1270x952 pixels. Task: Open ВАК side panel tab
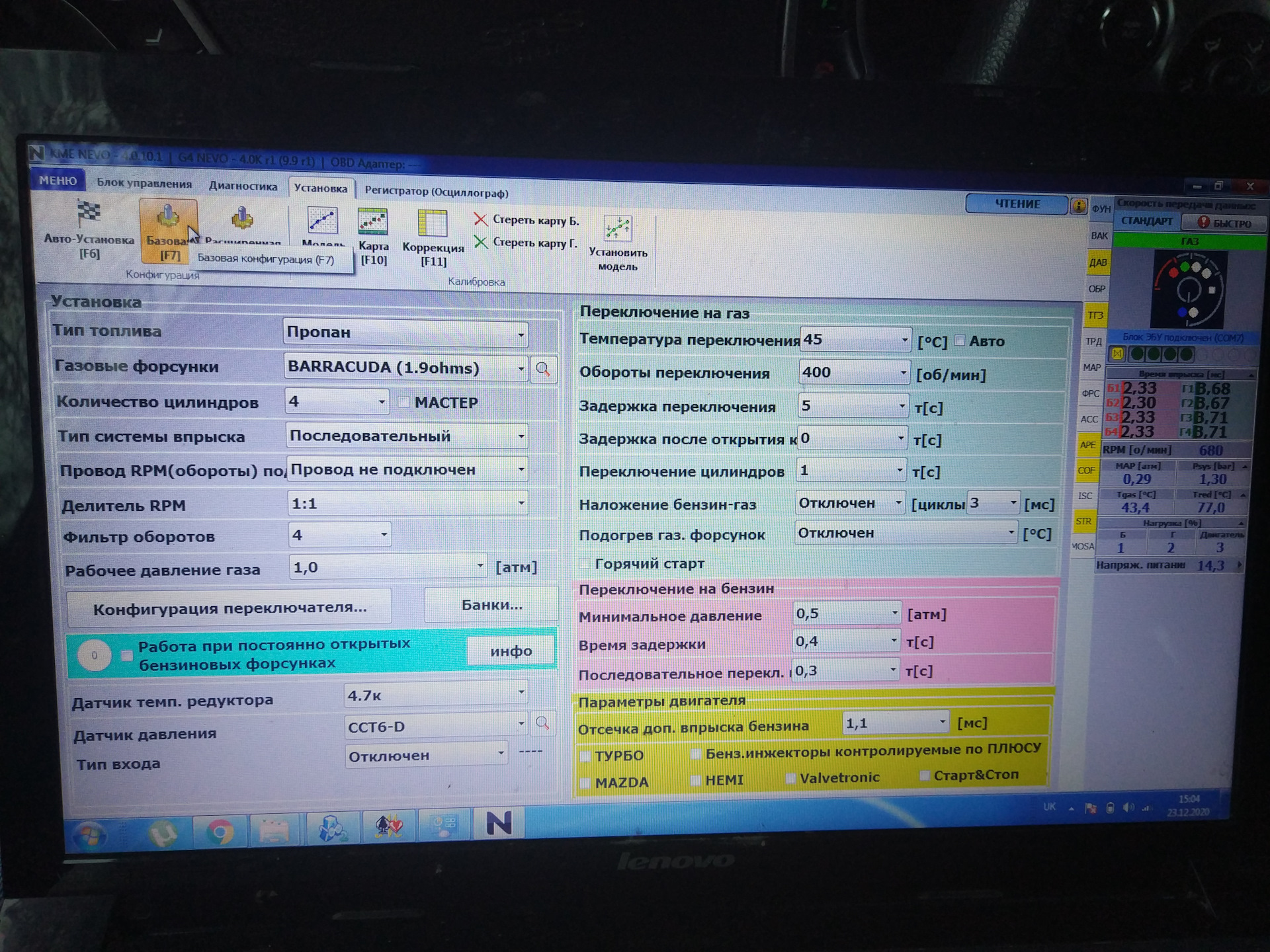pos(1099,235)
